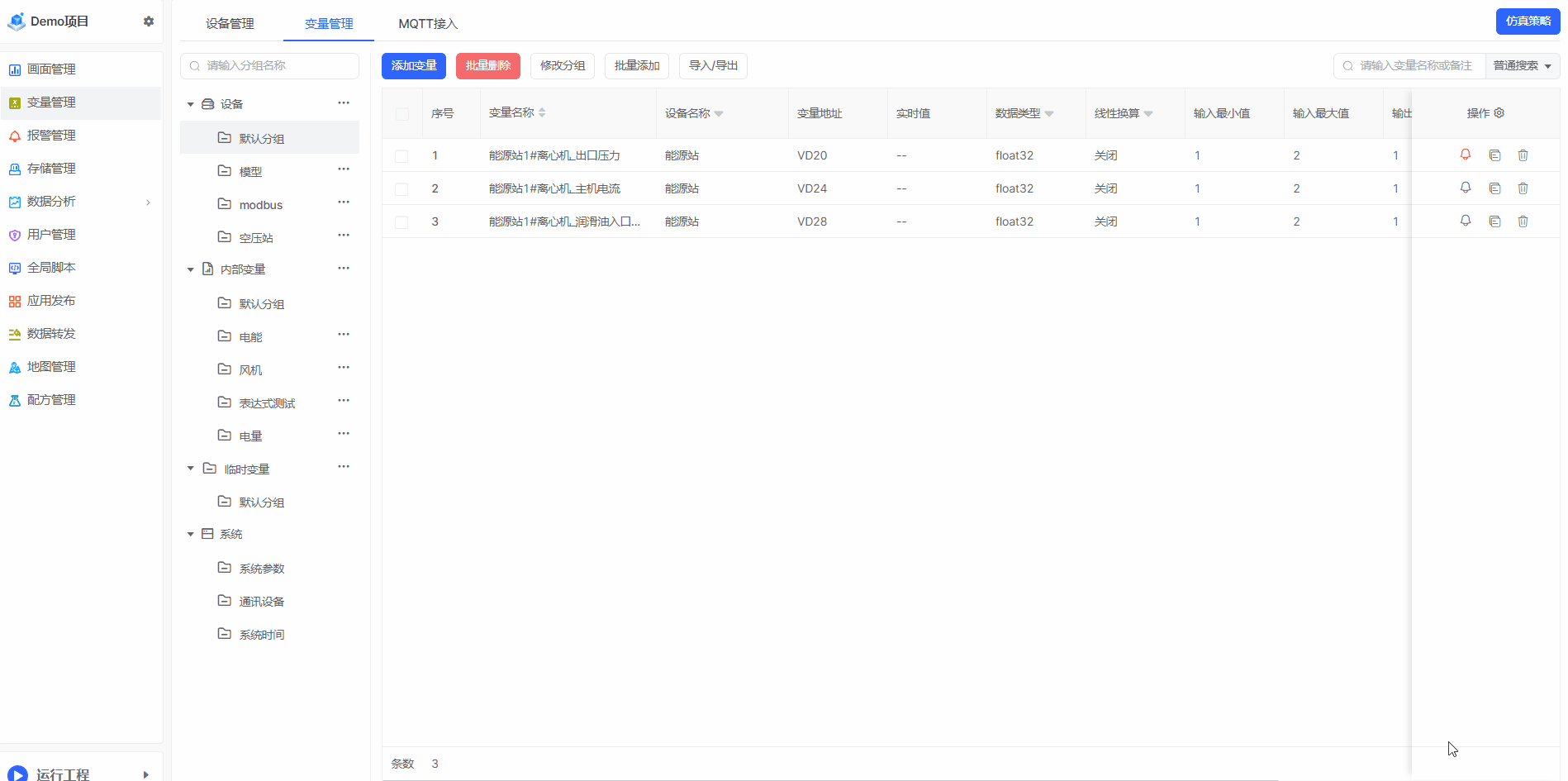The width and height of the screenshot is (1568, 781).
Task: Open the 普通搜索 search mode dropdown
Action: 1522,66
